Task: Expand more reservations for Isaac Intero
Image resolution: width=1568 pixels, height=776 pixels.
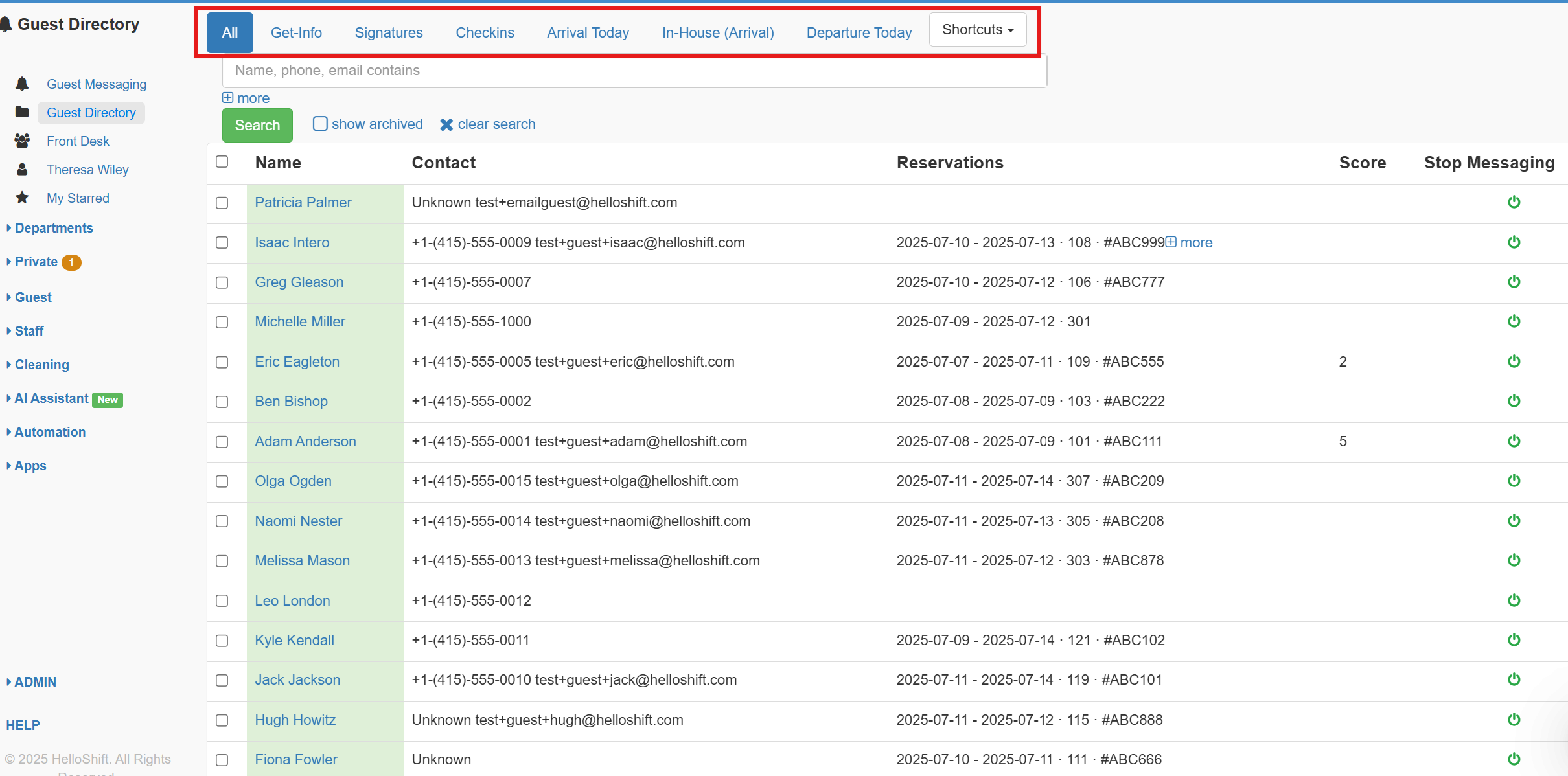Action: point(1190,242)
